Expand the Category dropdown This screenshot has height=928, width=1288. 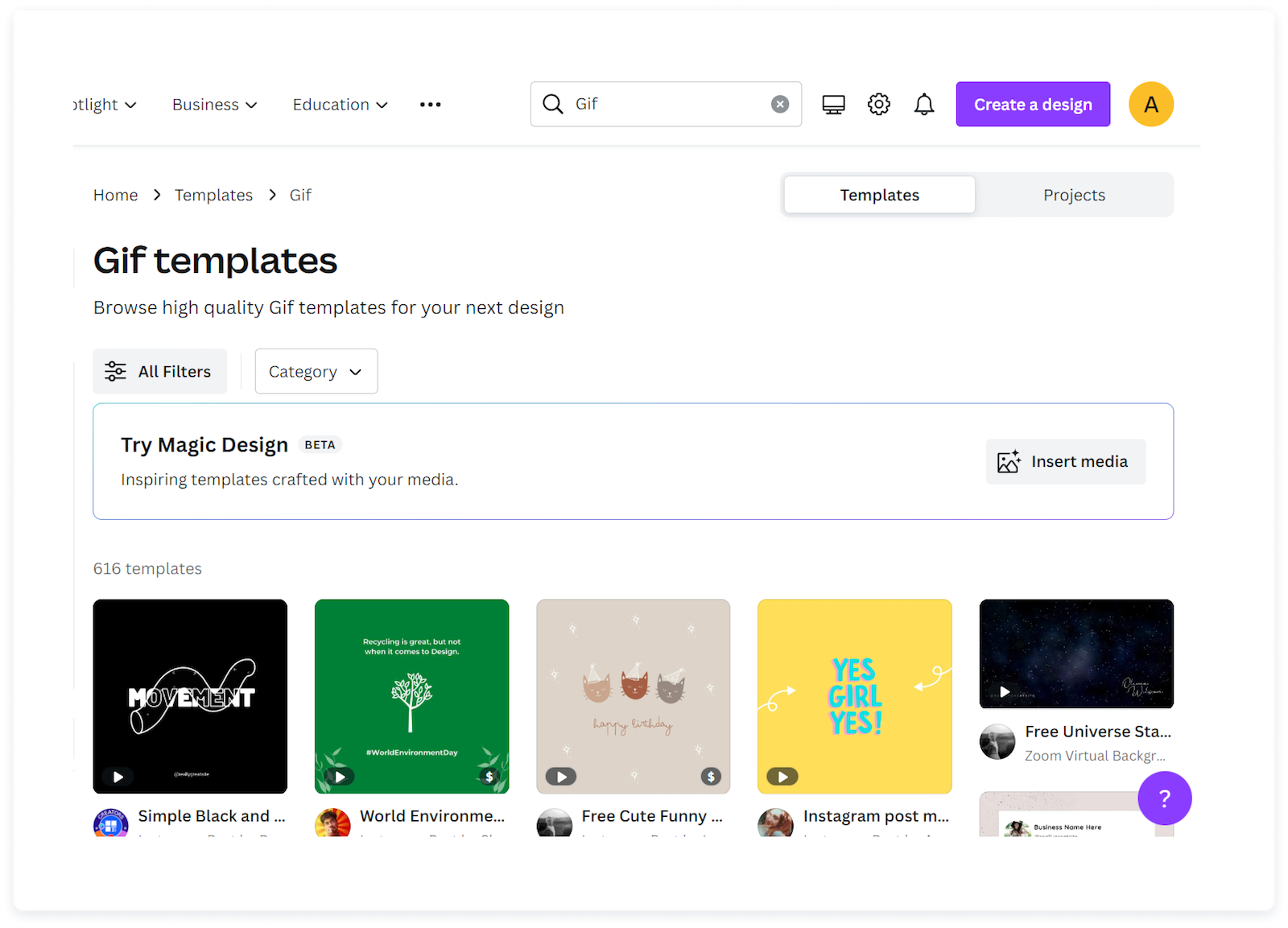tap(316, 371)
